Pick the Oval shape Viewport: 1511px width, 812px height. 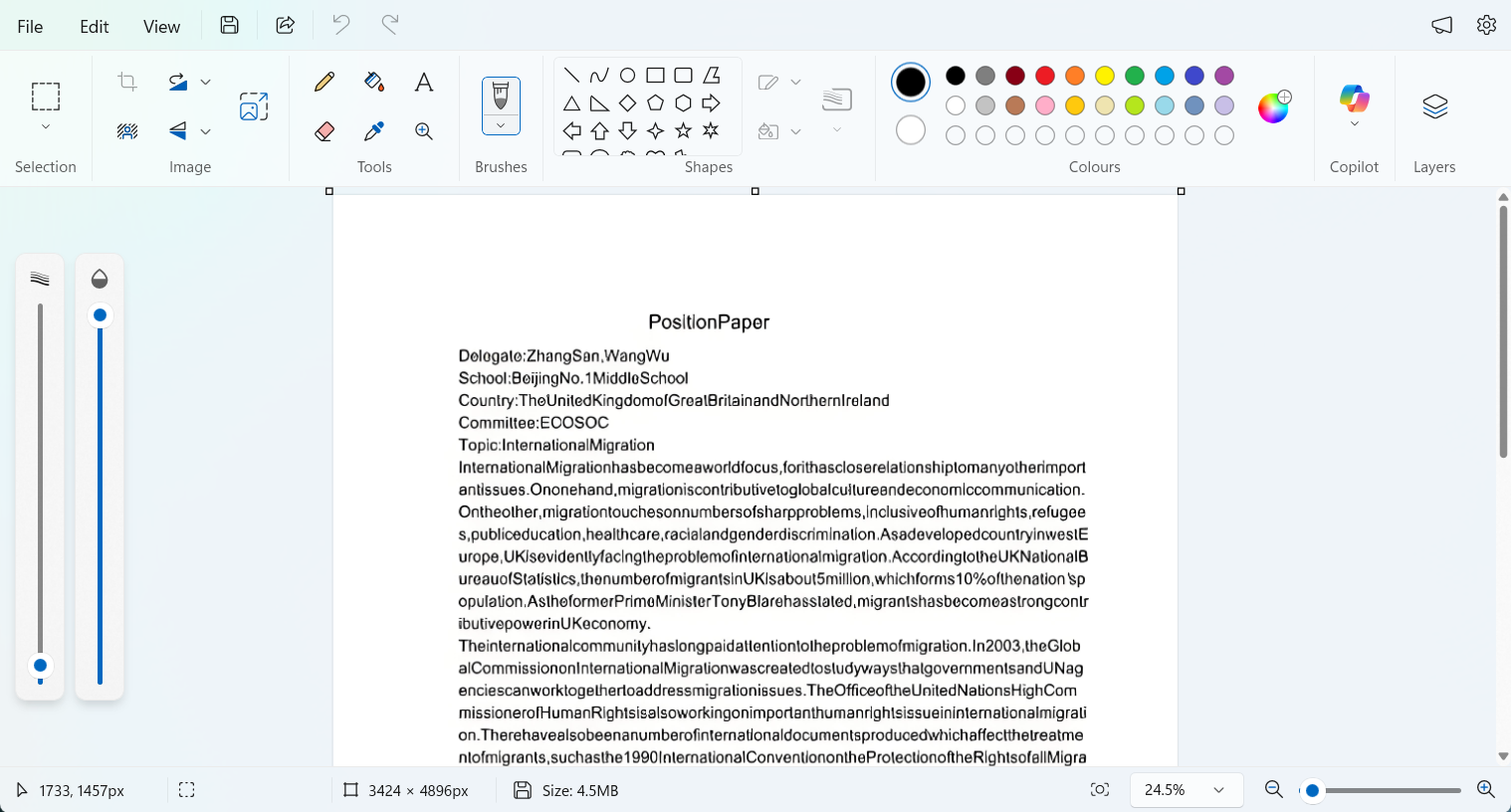[627, 76]
